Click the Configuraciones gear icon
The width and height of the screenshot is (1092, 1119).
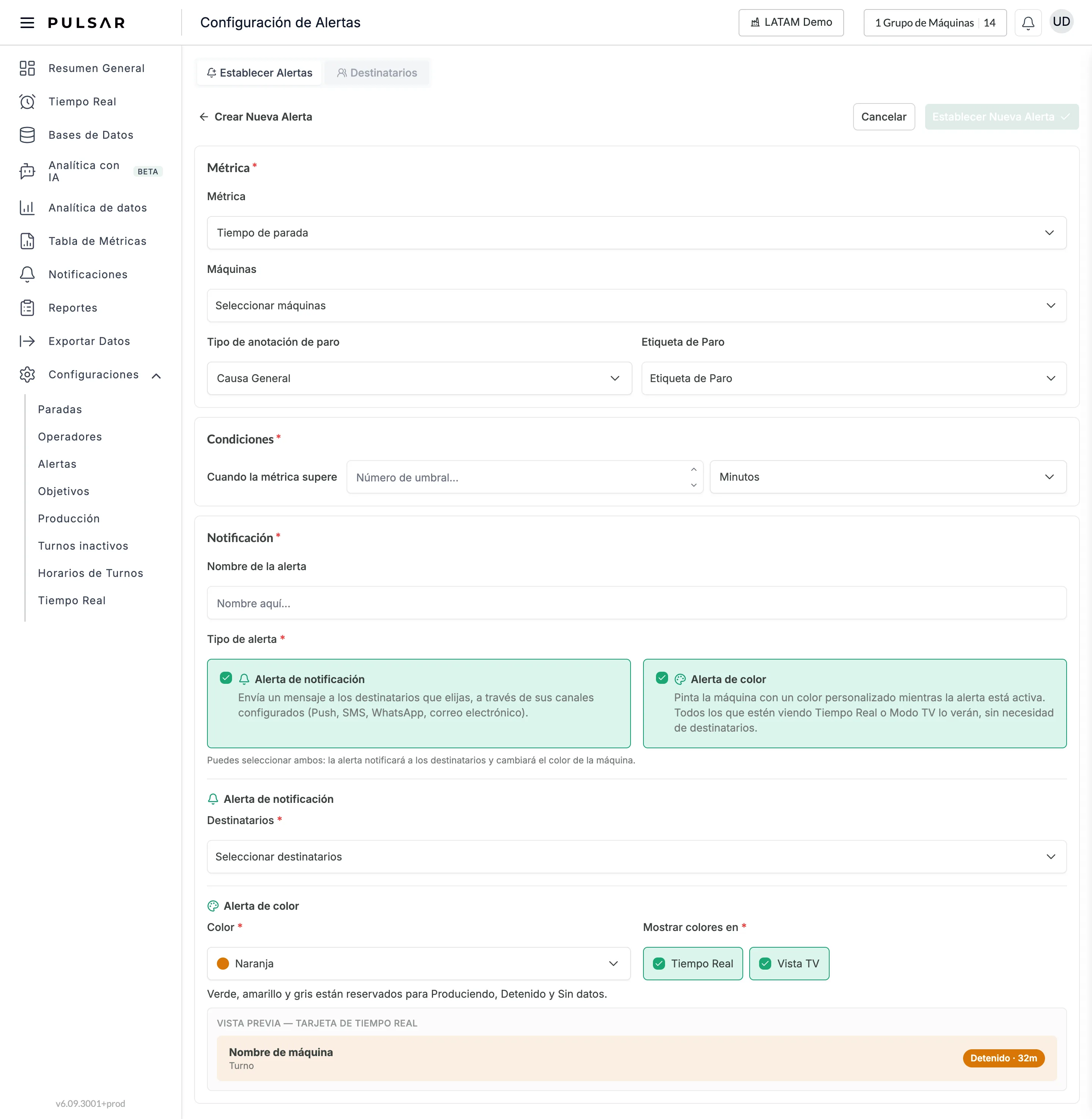(x=27, y=375)
